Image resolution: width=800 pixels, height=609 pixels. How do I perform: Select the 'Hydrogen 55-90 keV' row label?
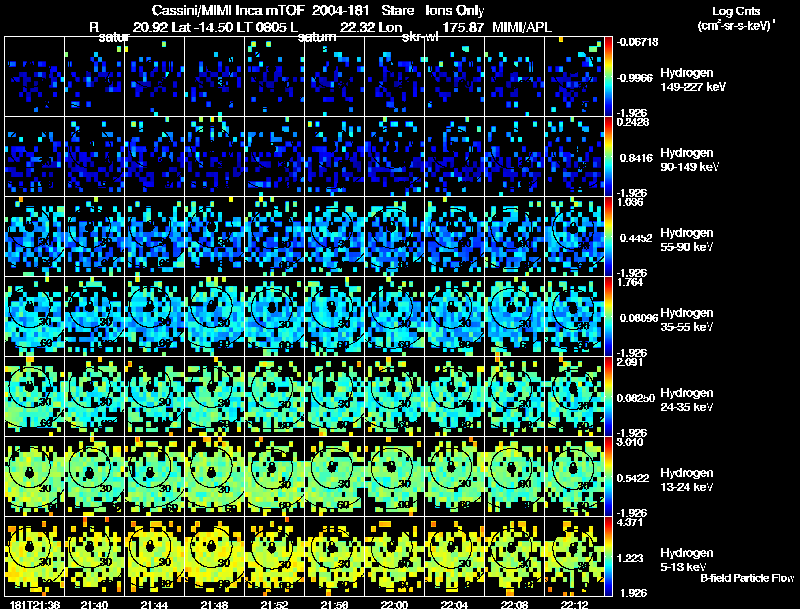[x=687, y=240]
